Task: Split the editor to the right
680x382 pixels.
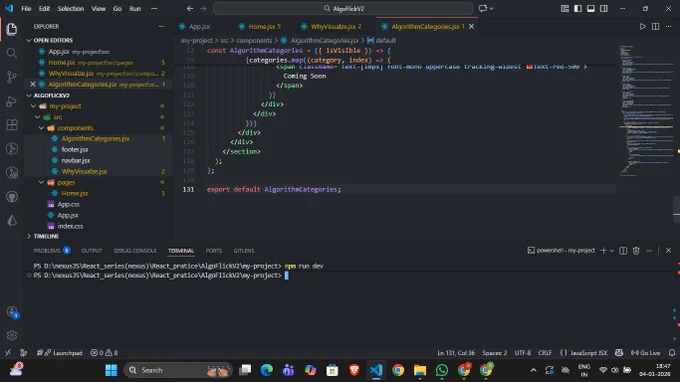Action: point(656,26)
